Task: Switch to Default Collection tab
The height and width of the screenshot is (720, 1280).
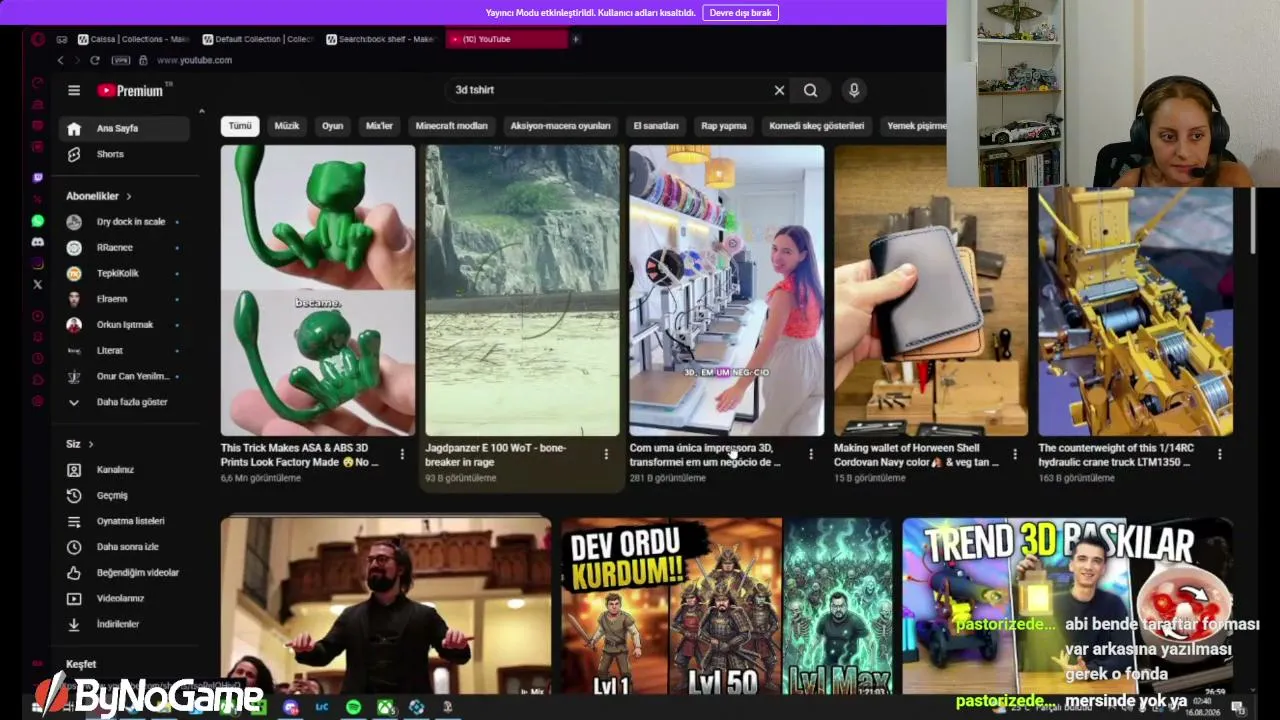Action: tap(258, 39)
